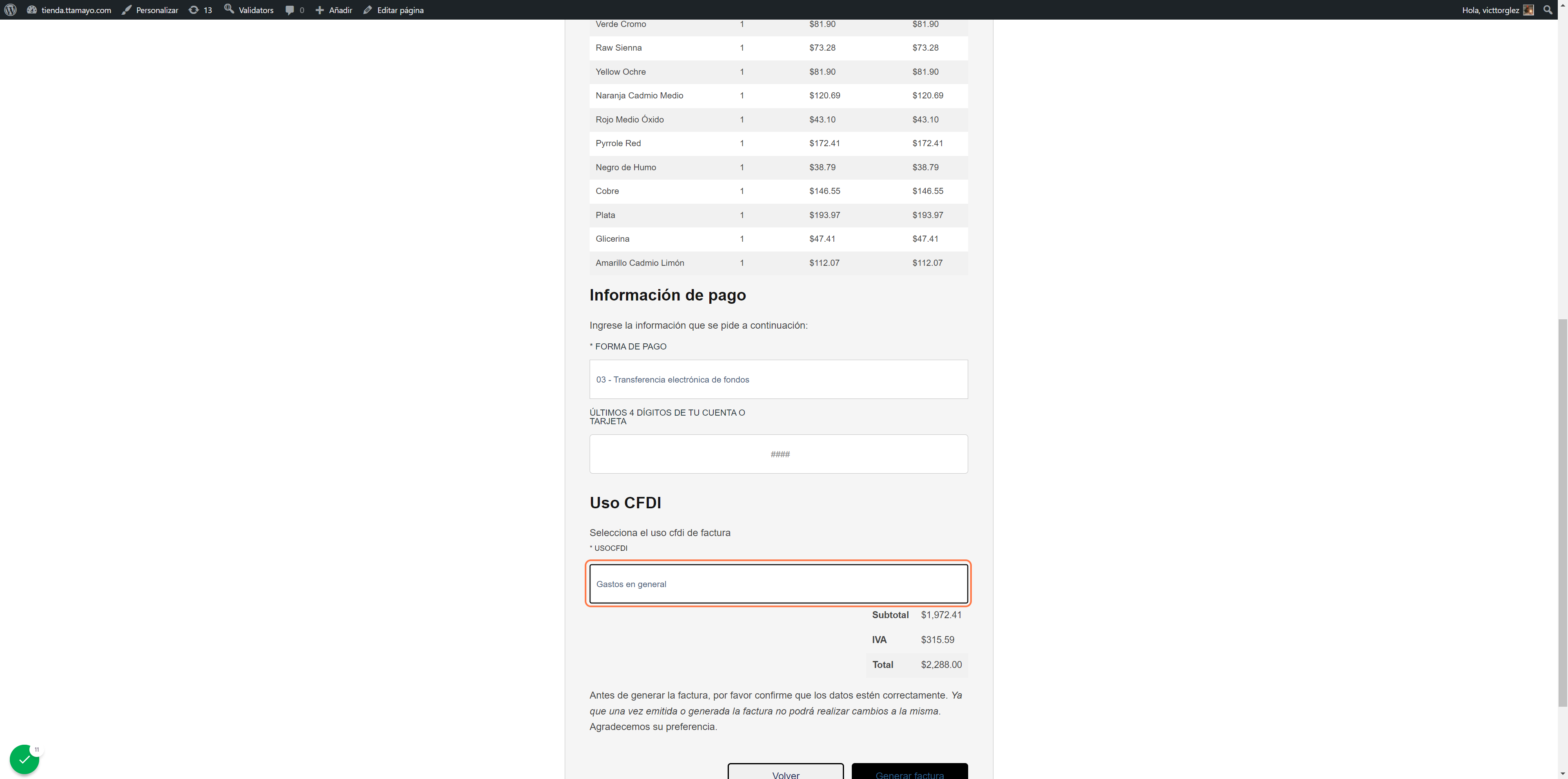Open the Validators menu
Screen dimensions: 1568x779
coord(249,10)
